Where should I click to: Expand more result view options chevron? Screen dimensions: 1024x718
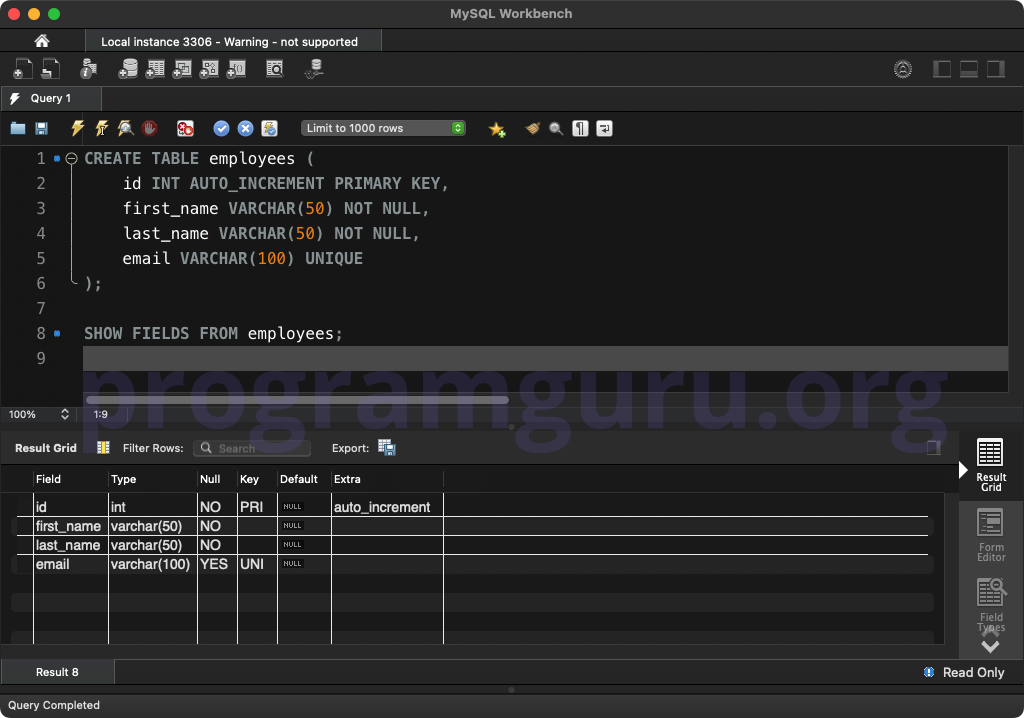990,647
